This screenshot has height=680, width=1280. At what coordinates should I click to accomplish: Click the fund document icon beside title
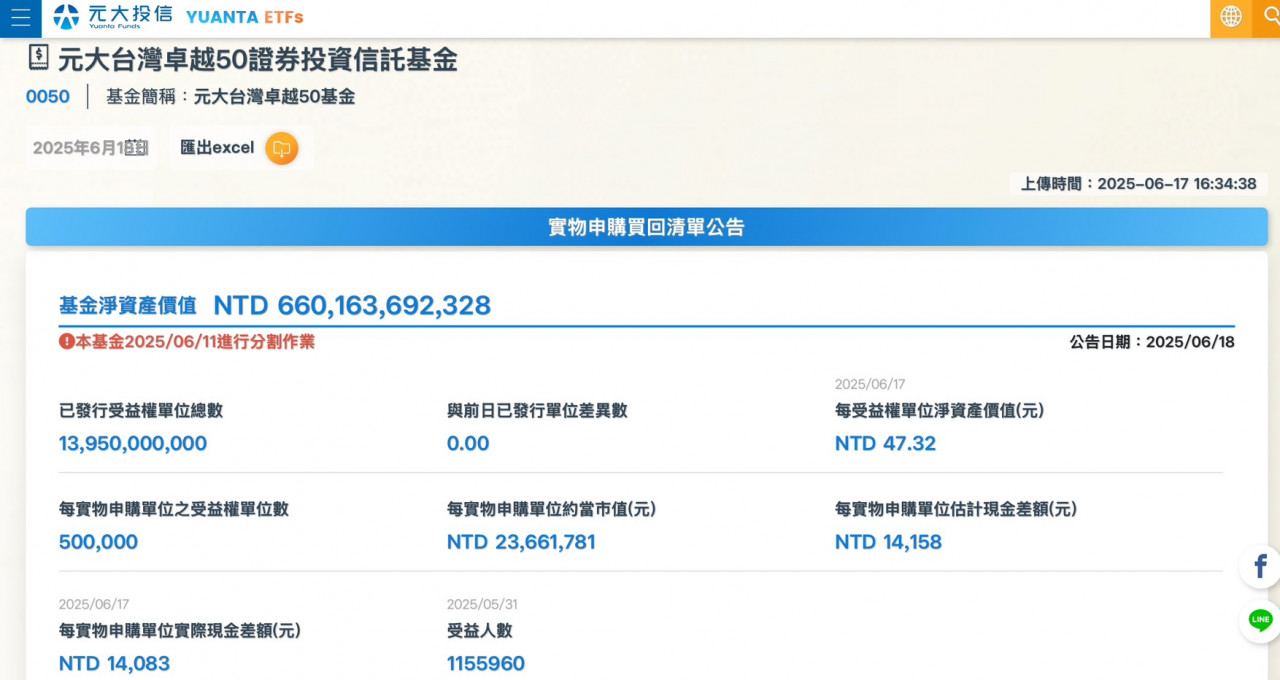[x=38, y=58]
